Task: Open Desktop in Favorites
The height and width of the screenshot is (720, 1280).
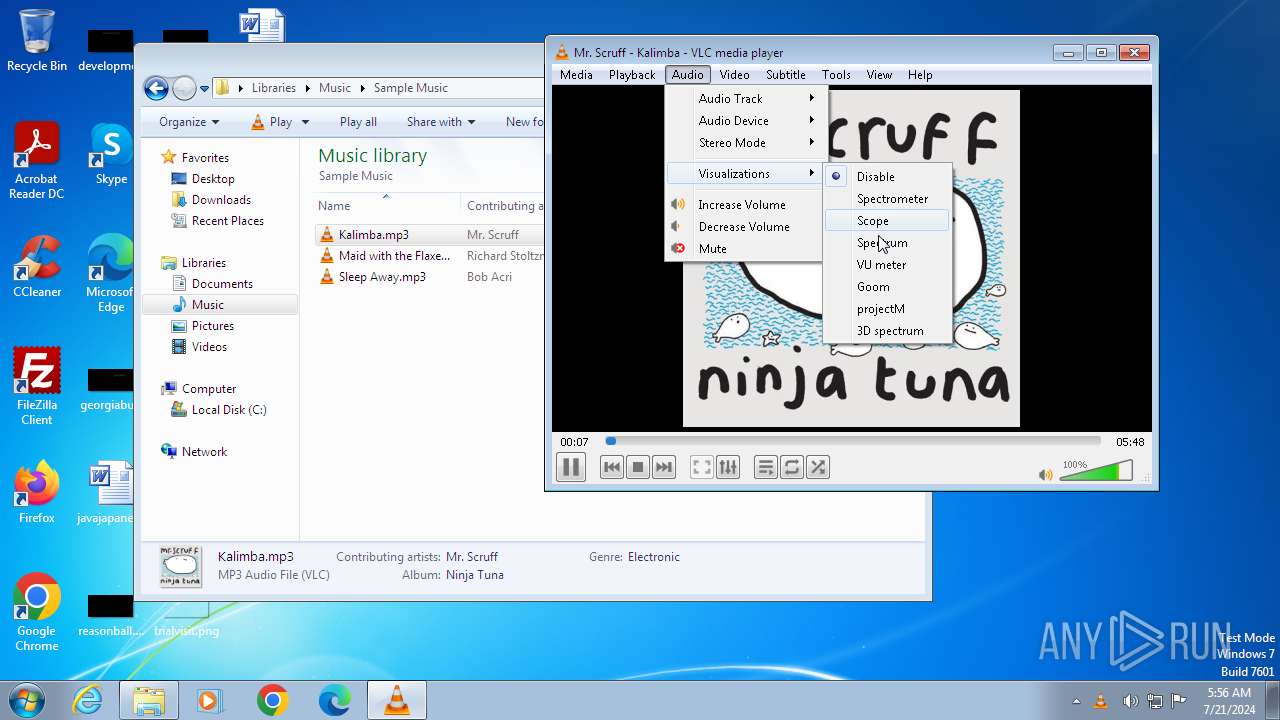Action: [213, 179]
